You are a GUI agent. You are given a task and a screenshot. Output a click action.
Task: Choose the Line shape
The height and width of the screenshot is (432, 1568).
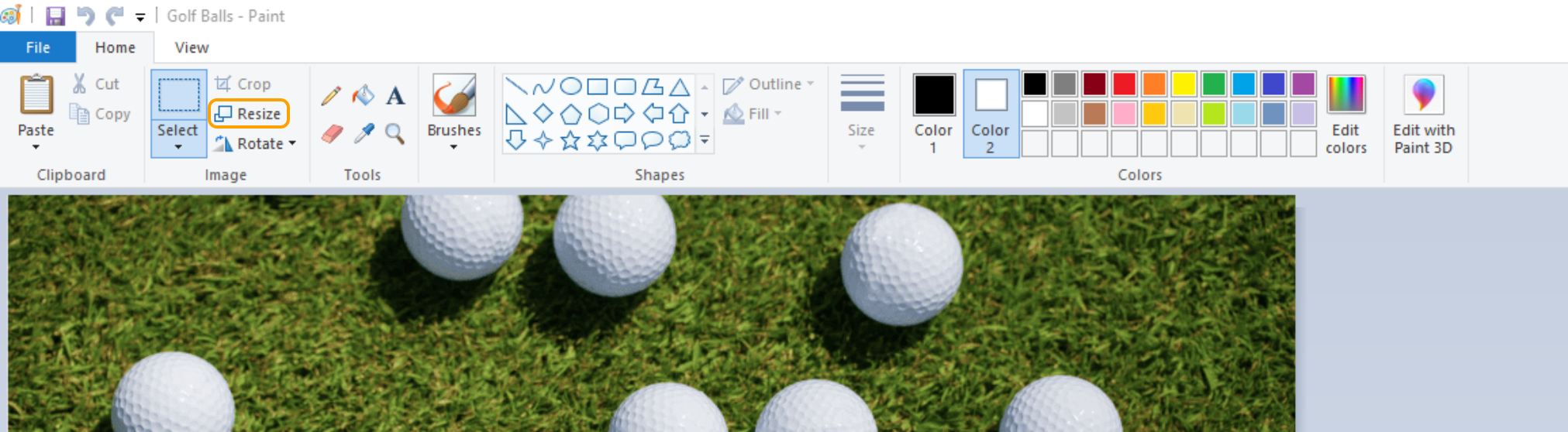(515, 86)
